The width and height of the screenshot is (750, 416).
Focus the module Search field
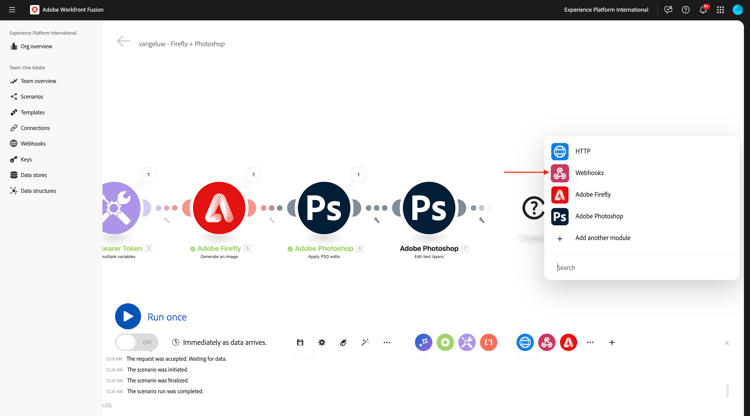[641, 268]
